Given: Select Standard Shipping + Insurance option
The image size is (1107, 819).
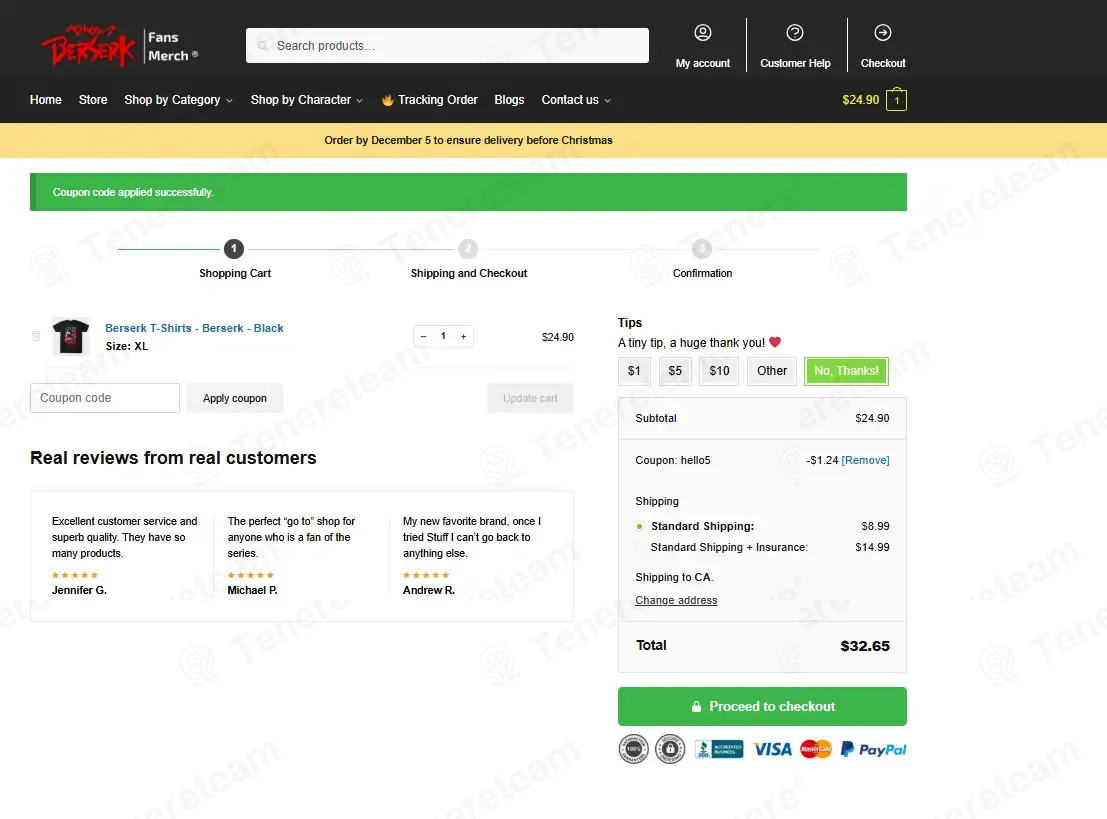Looking at the screenshot, I should click(640, 547).
